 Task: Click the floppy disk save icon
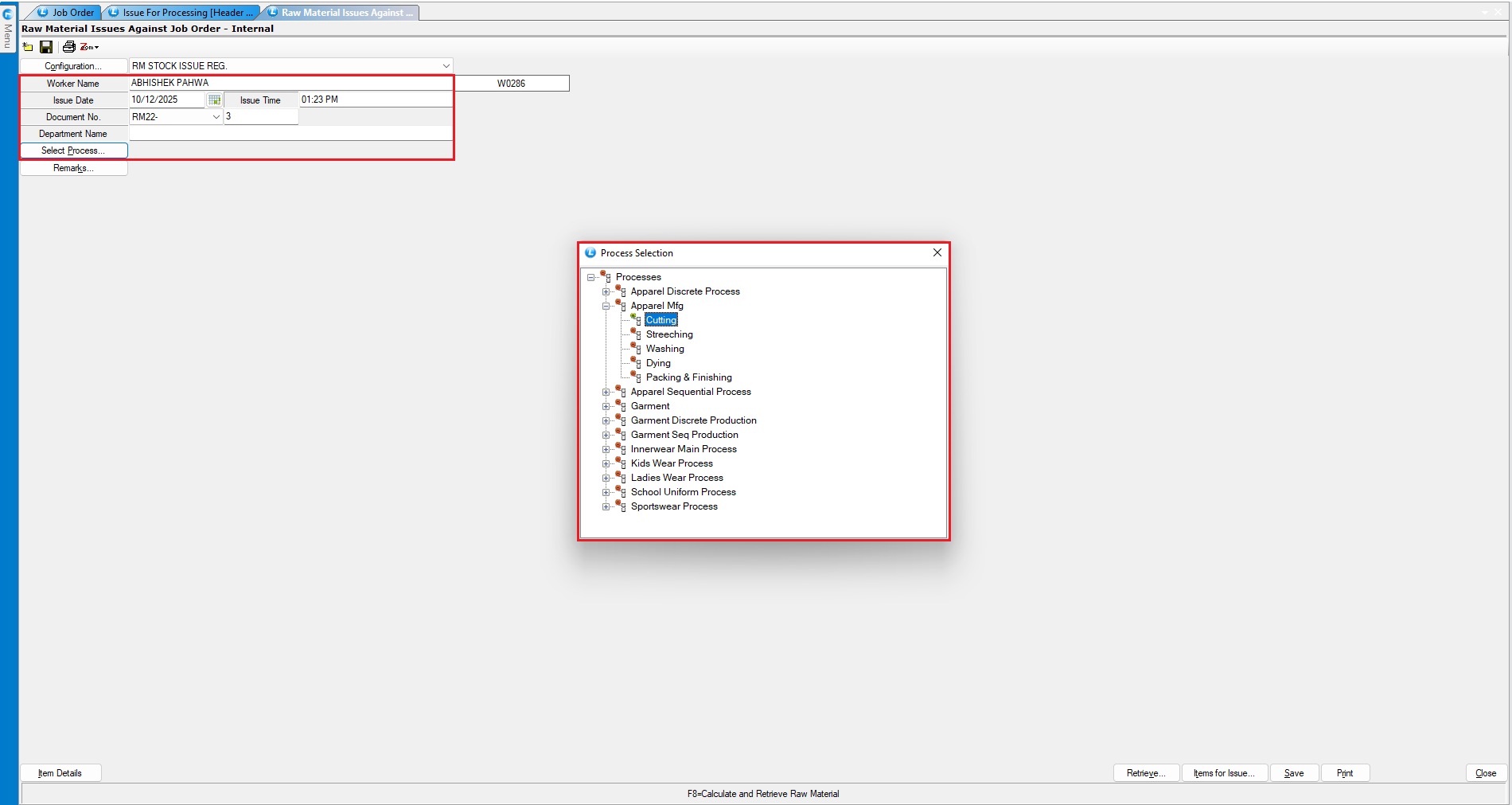tap(46, 47)
